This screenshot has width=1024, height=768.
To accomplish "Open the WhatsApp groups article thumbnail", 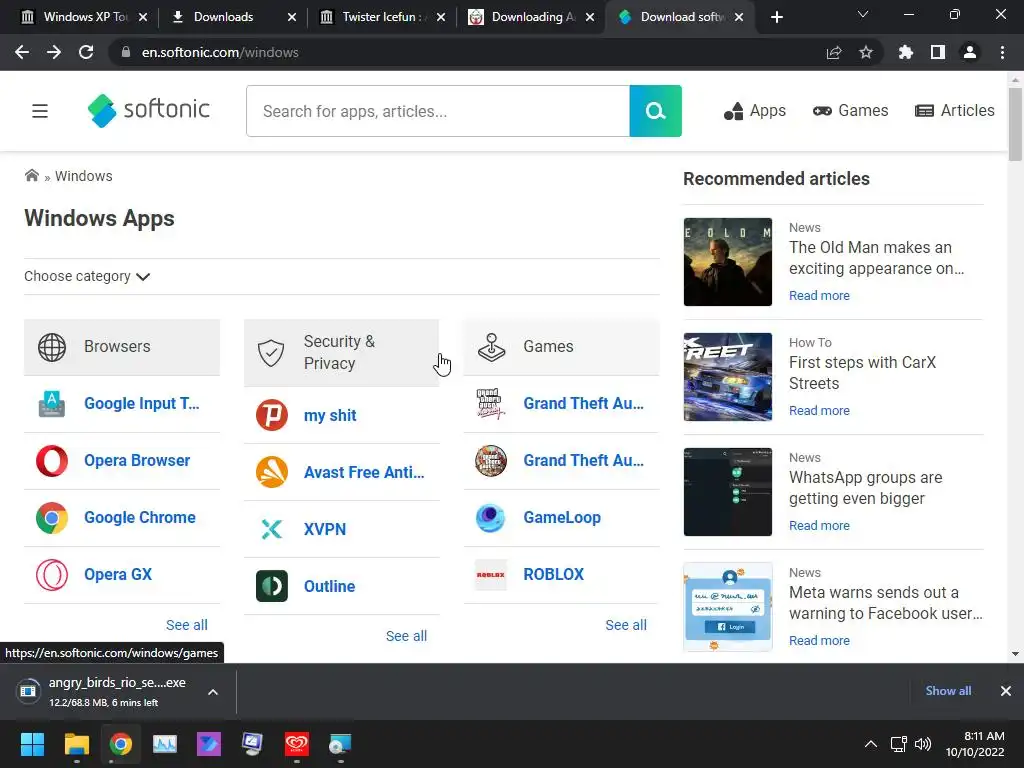I will 728,492.
